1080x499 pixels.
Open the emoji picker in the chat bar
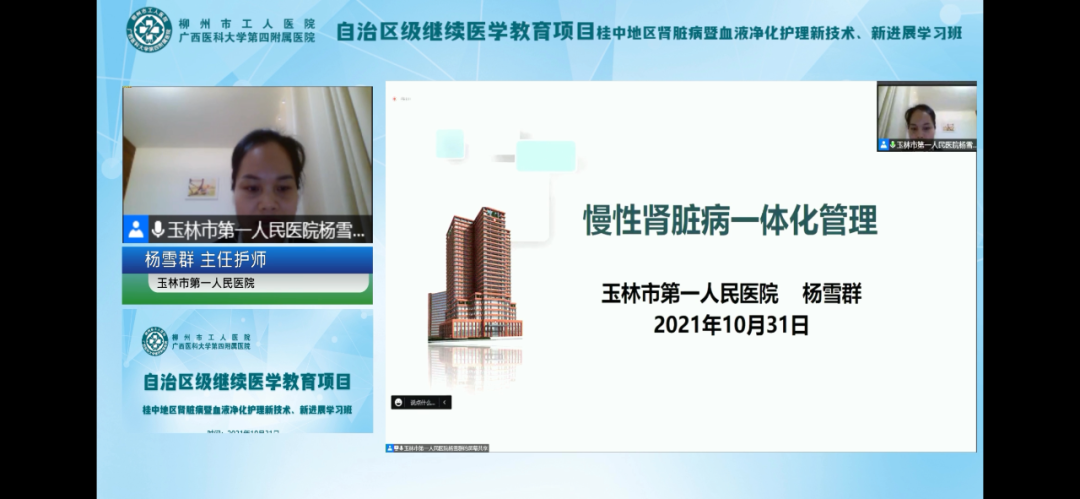pos(399,403)
